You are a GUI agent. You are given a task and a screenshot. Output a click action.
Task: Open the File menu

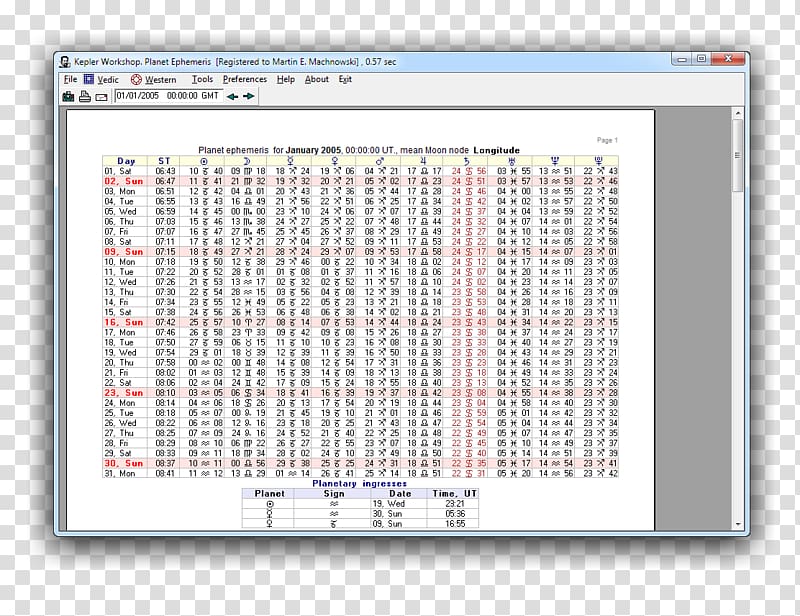[70, 79]
